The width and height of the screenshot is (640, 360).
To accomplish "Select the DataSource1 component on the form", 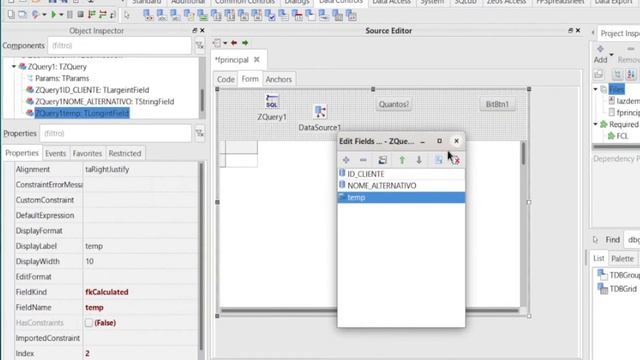I will 320,112.
